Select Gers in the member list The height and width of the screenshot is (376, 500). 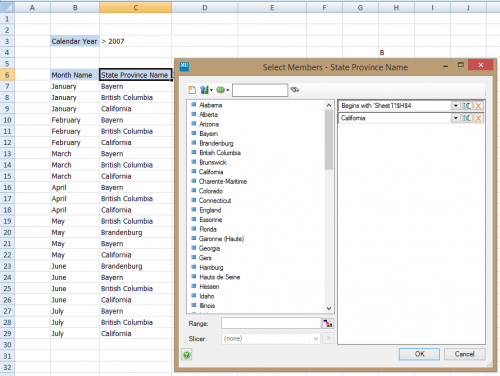coord(205,258)
